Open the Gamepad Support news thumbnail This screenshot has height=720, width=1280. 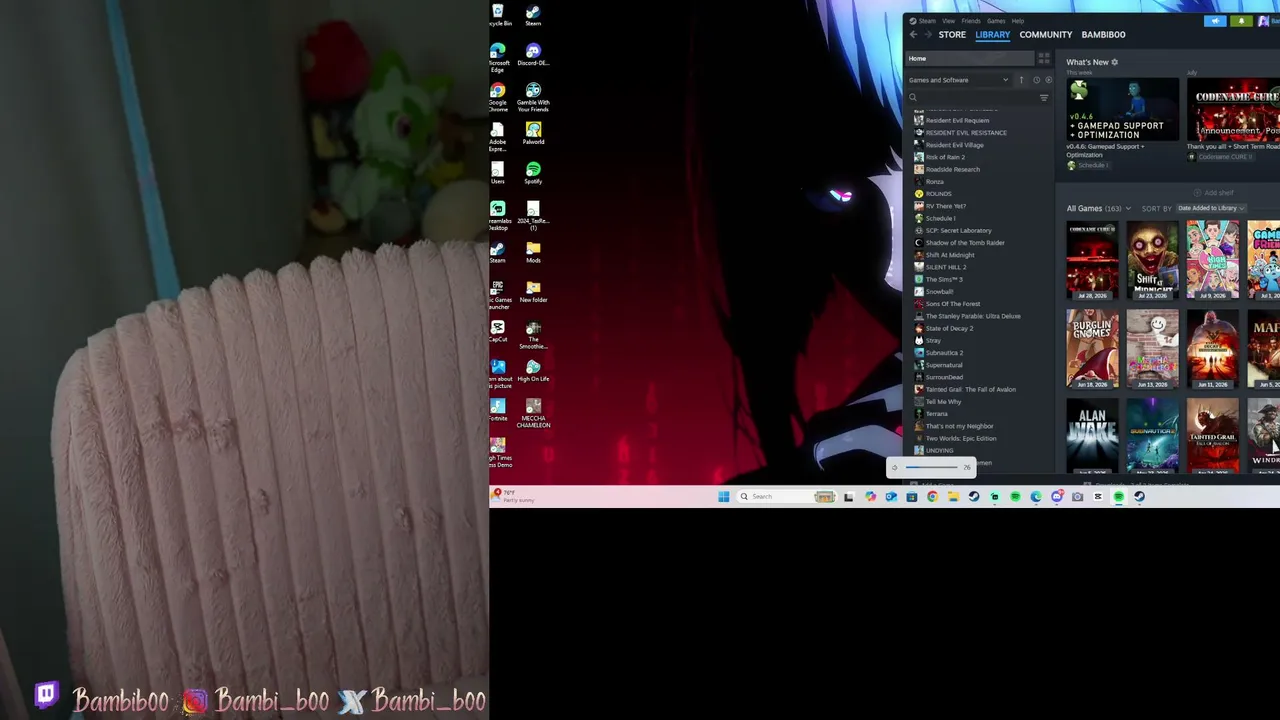click(1122, 110)
